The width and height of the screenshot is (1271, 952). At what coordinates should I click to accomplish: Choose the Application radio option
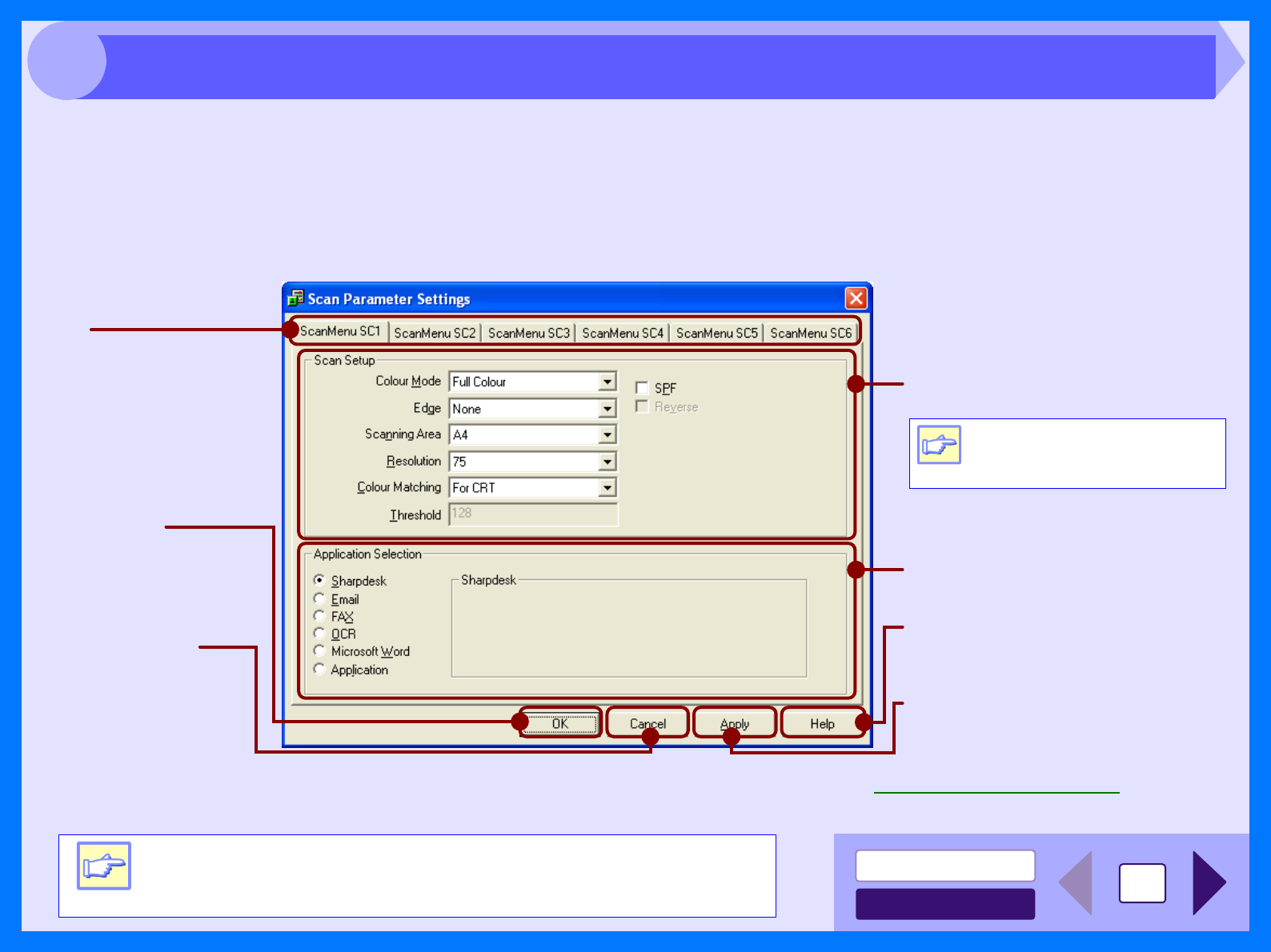click(319, 669)
